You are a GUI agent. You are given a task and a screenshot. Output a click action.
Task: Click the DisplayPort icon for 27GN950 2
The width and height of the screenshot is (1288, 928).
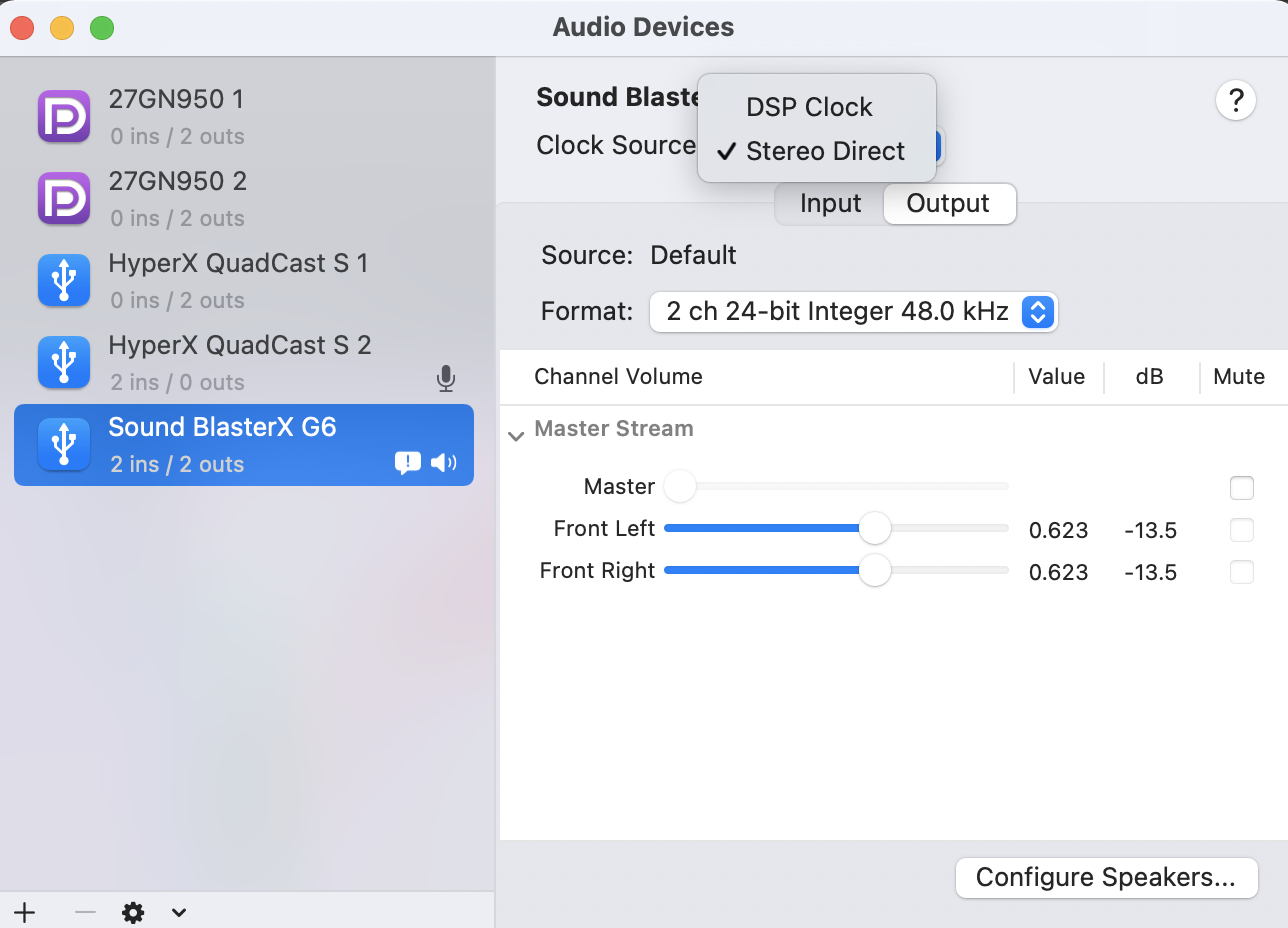tap(64, 199)
